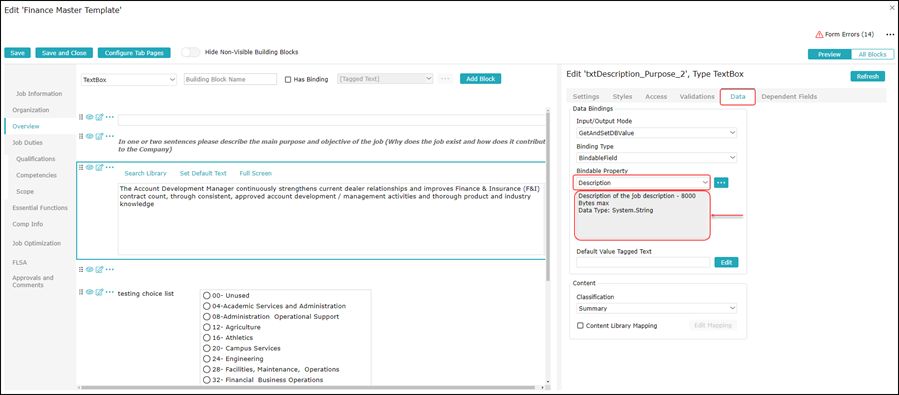Toggle visibility eye of the selected description textbox block
Image resolution: width=899 pixels, height=395 pixels.
89,167
